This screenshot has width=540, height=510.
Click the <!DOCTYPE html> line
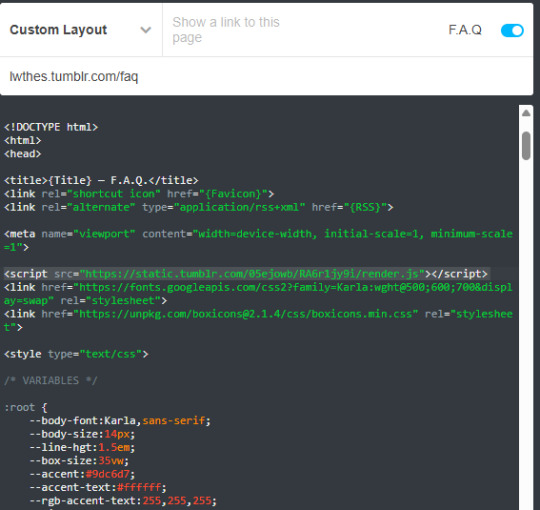tap(51, 127)
